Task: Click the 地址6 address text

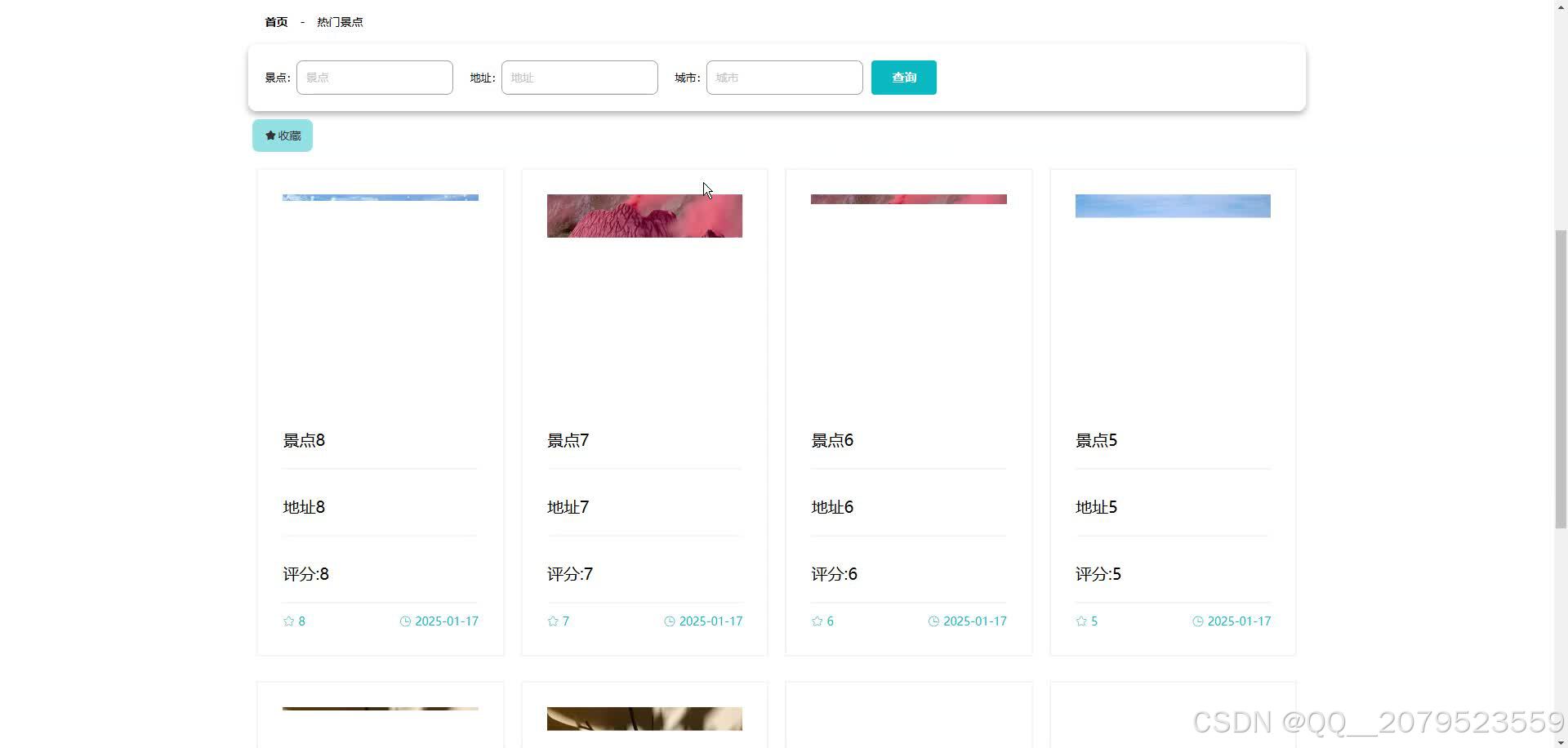Action: click(832, 507)
